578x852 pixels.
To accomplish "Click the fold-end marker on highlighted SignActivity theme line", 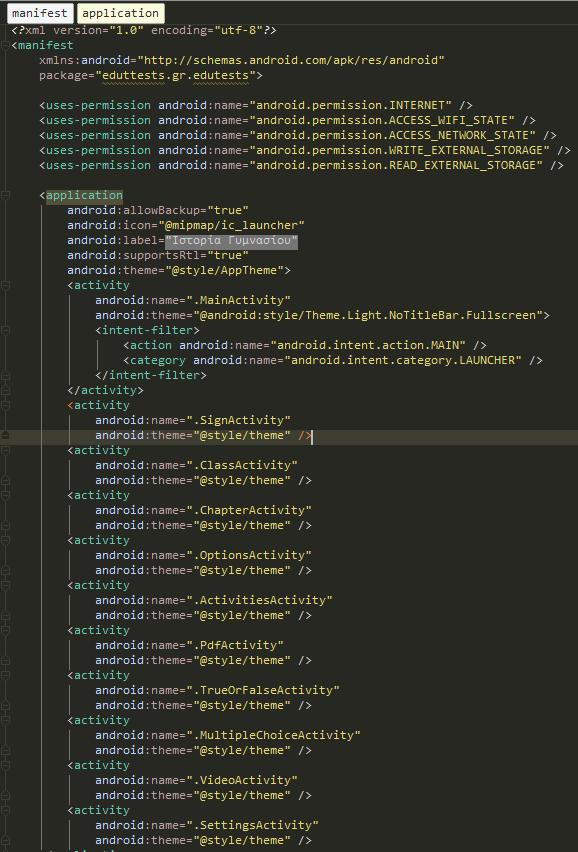I will click(x=5, y=435).
